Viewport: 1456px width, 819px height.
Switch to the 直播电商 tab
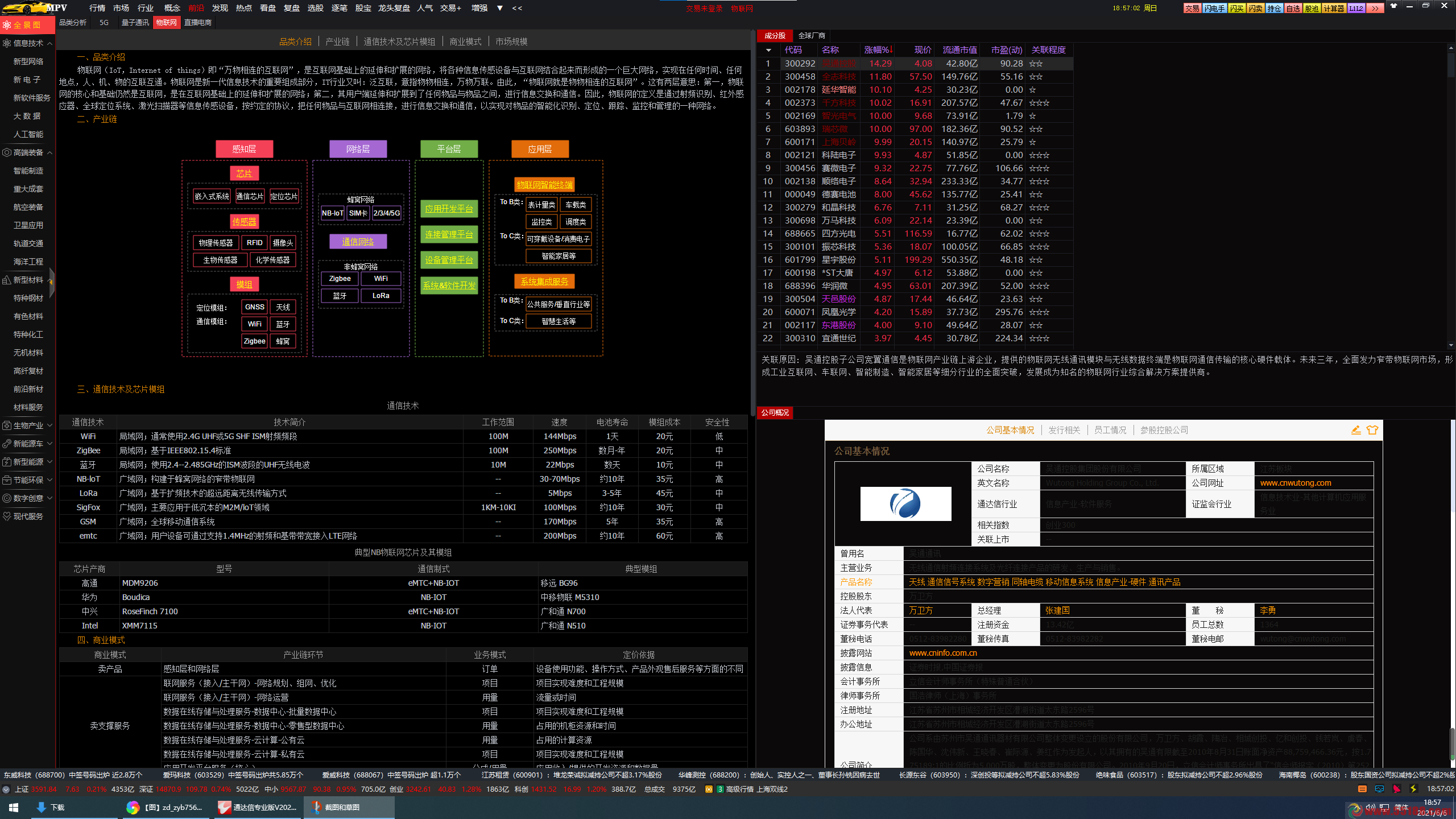[198, 23]
